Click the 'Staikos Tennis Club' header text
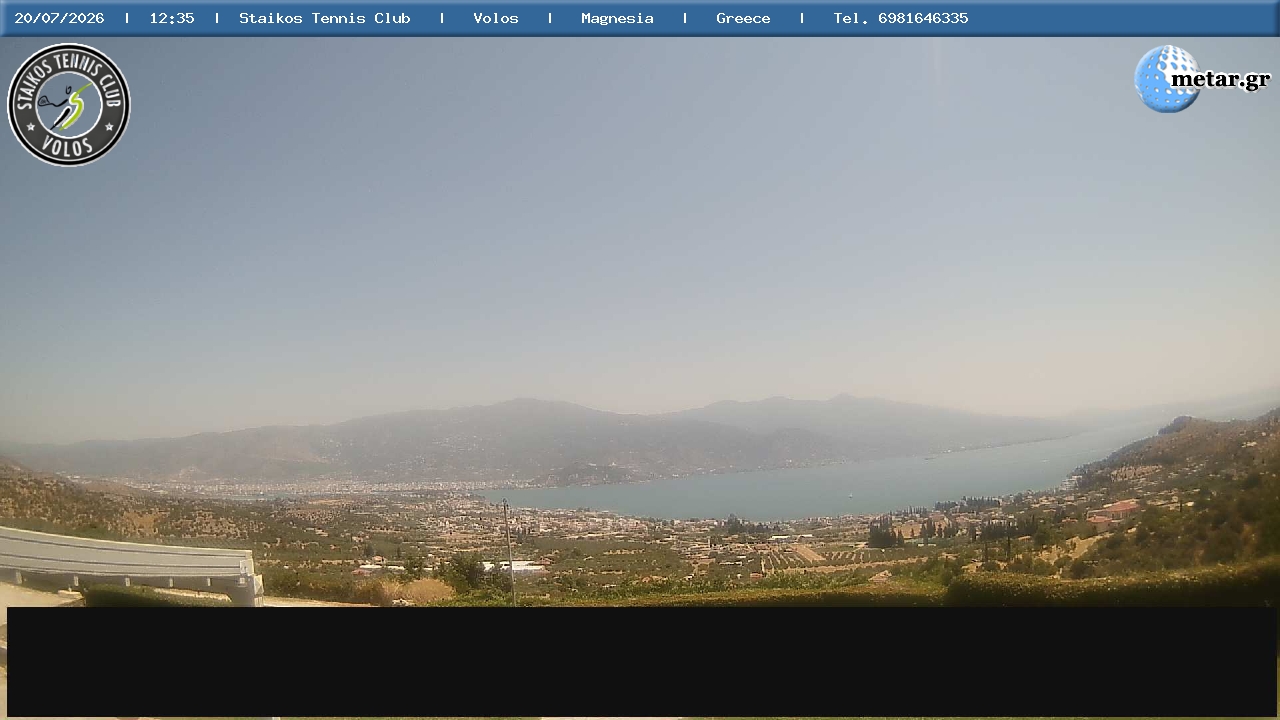Image resolution: width=1280 pixels, height=720 pixels. pyautogui.click(x=325, y=18)
